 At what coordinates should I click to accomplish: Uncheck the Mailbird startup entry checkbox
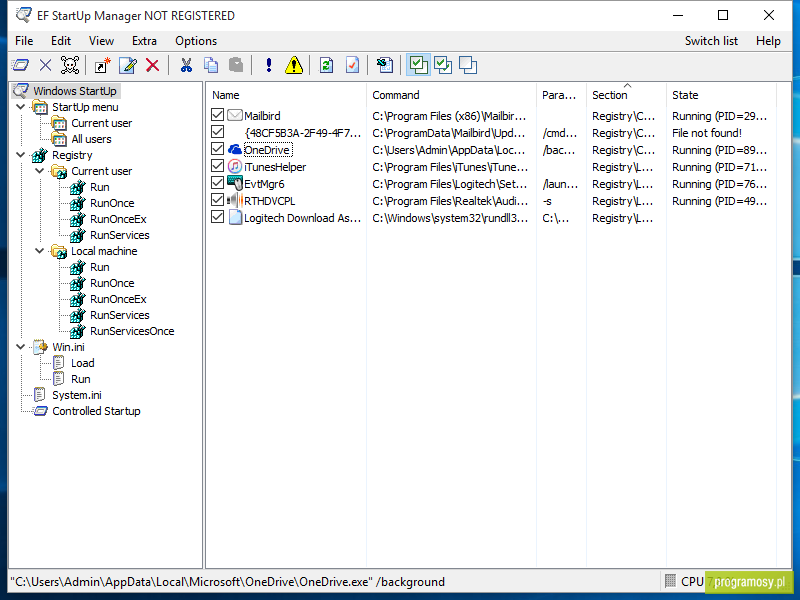[x=217, y=115]
